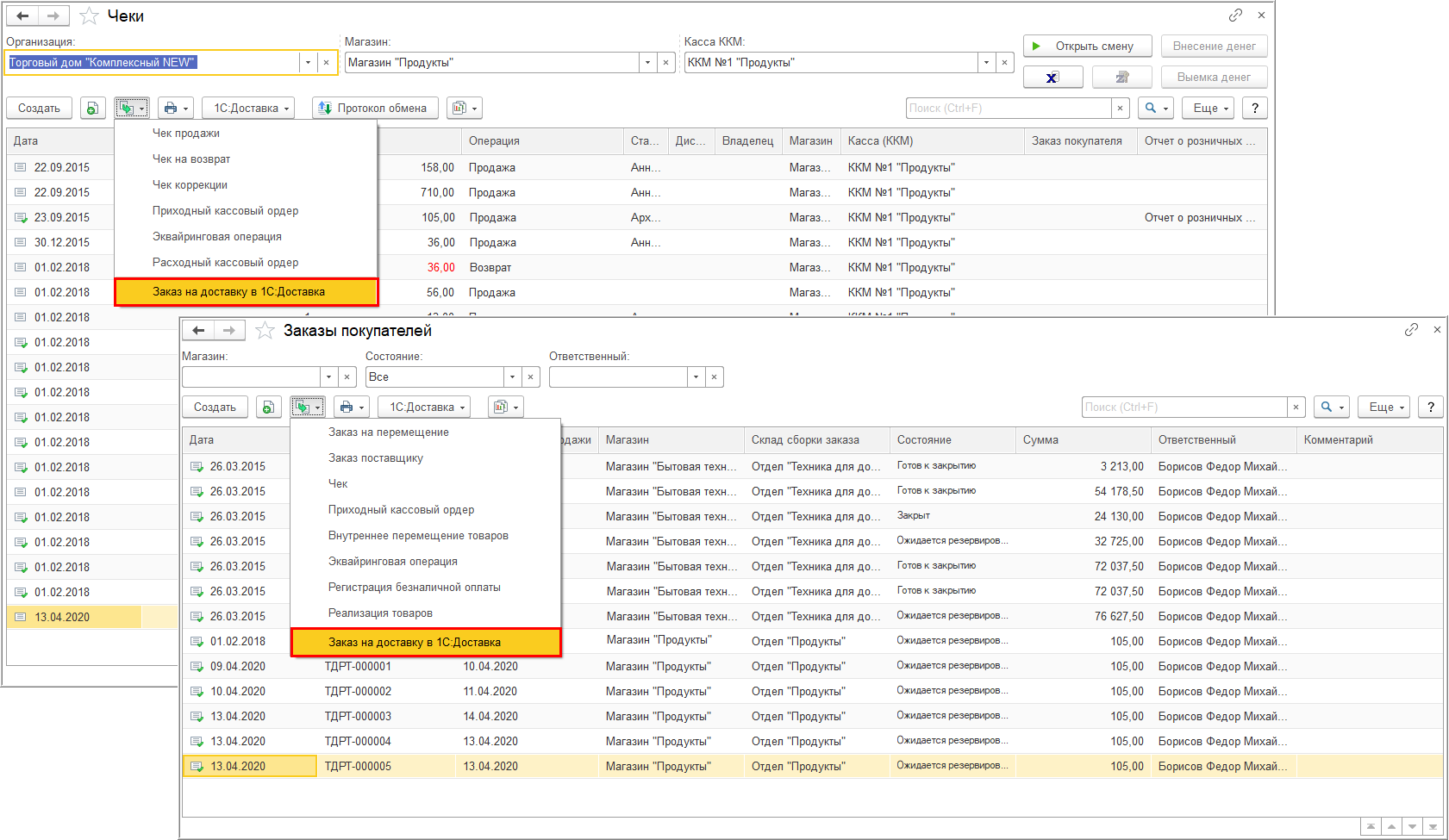The width and height of the screenshot is (1449, 840).
Task: Open 1С:Доставка dropdown in Заказы покупателей
Action: 424,407
